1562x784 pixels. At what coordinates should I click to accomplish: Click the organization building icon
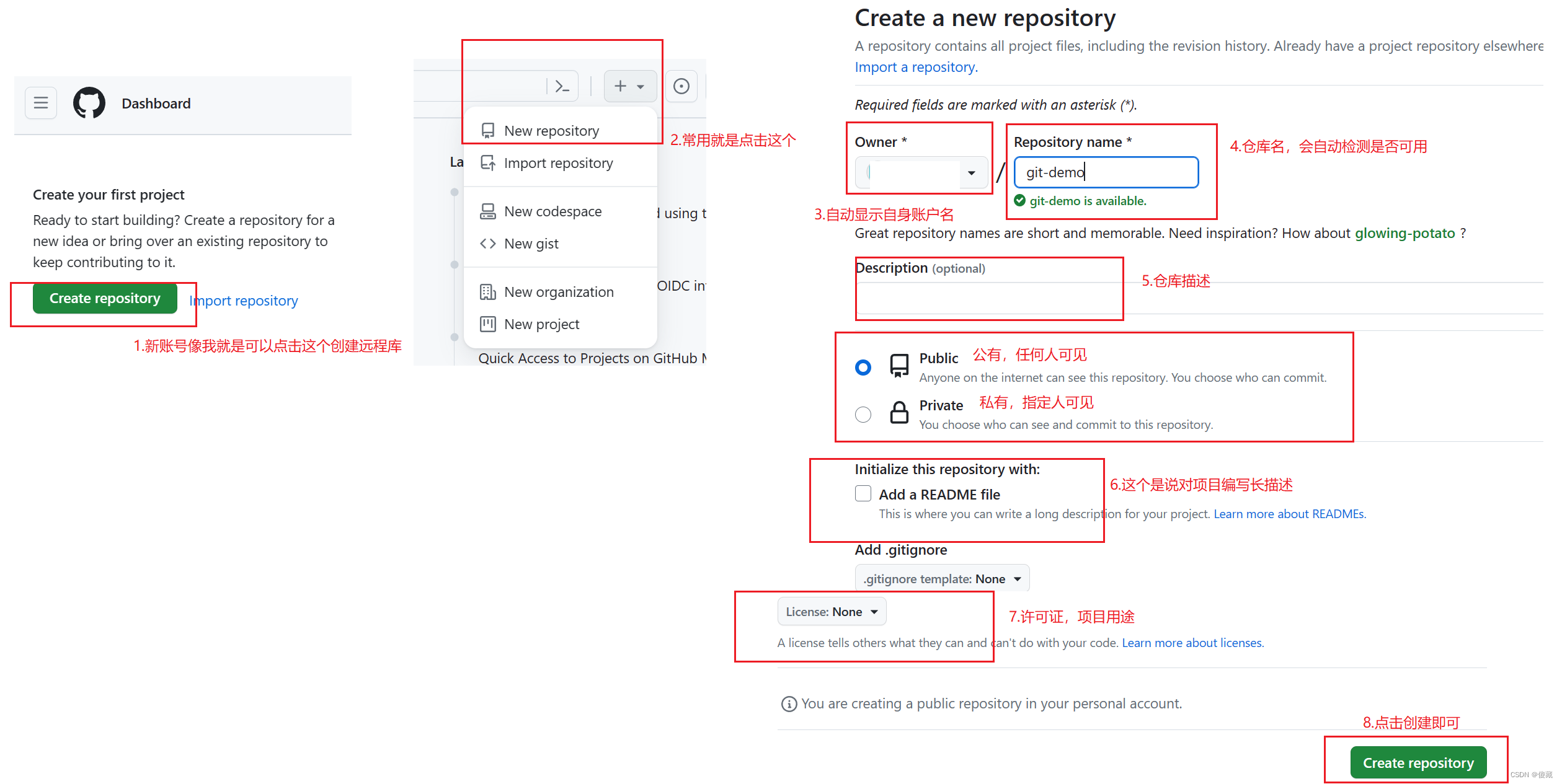488,292
